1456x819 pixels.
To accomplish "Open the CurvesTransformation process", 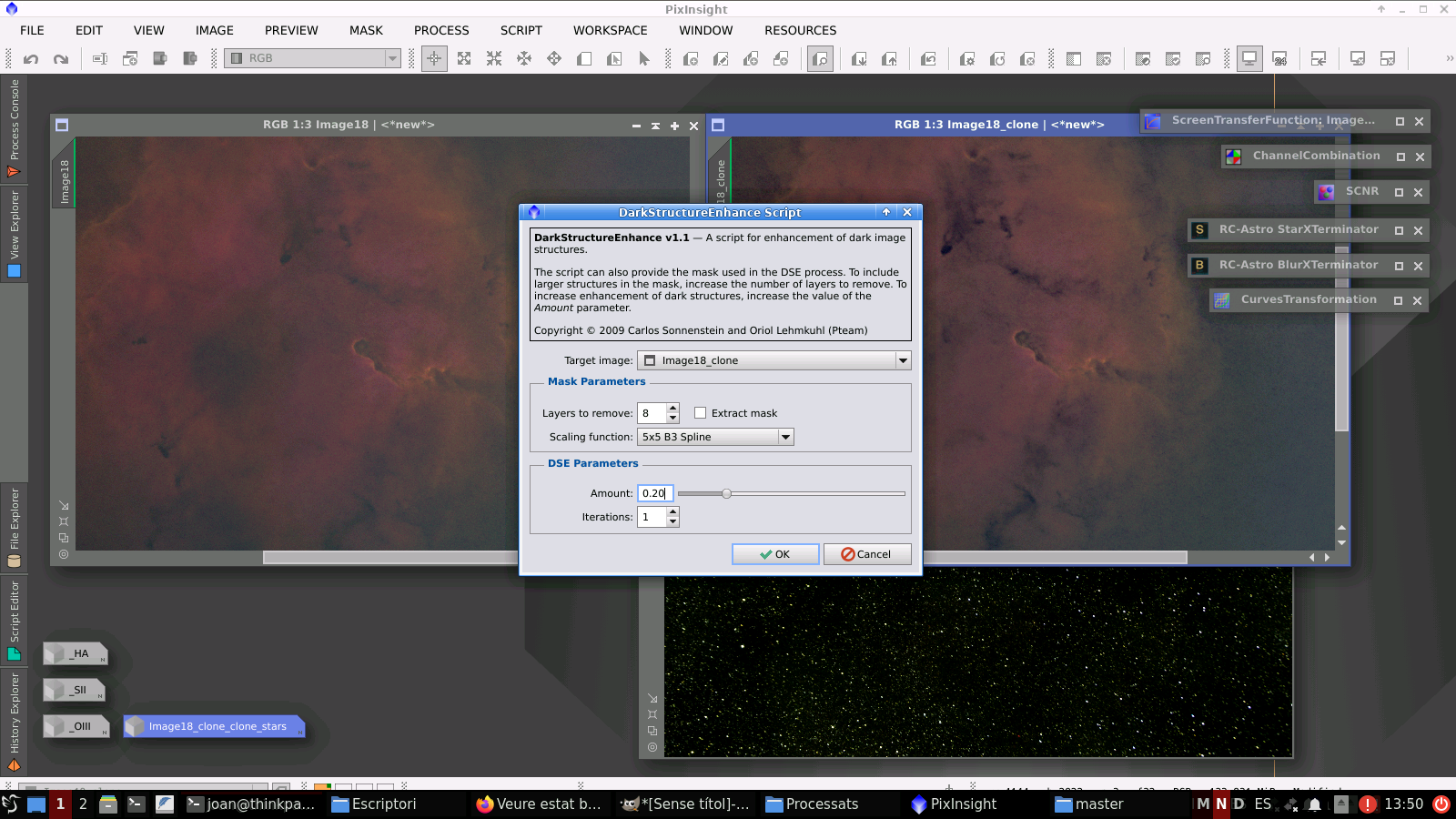I will click(x=1307, y=299).
